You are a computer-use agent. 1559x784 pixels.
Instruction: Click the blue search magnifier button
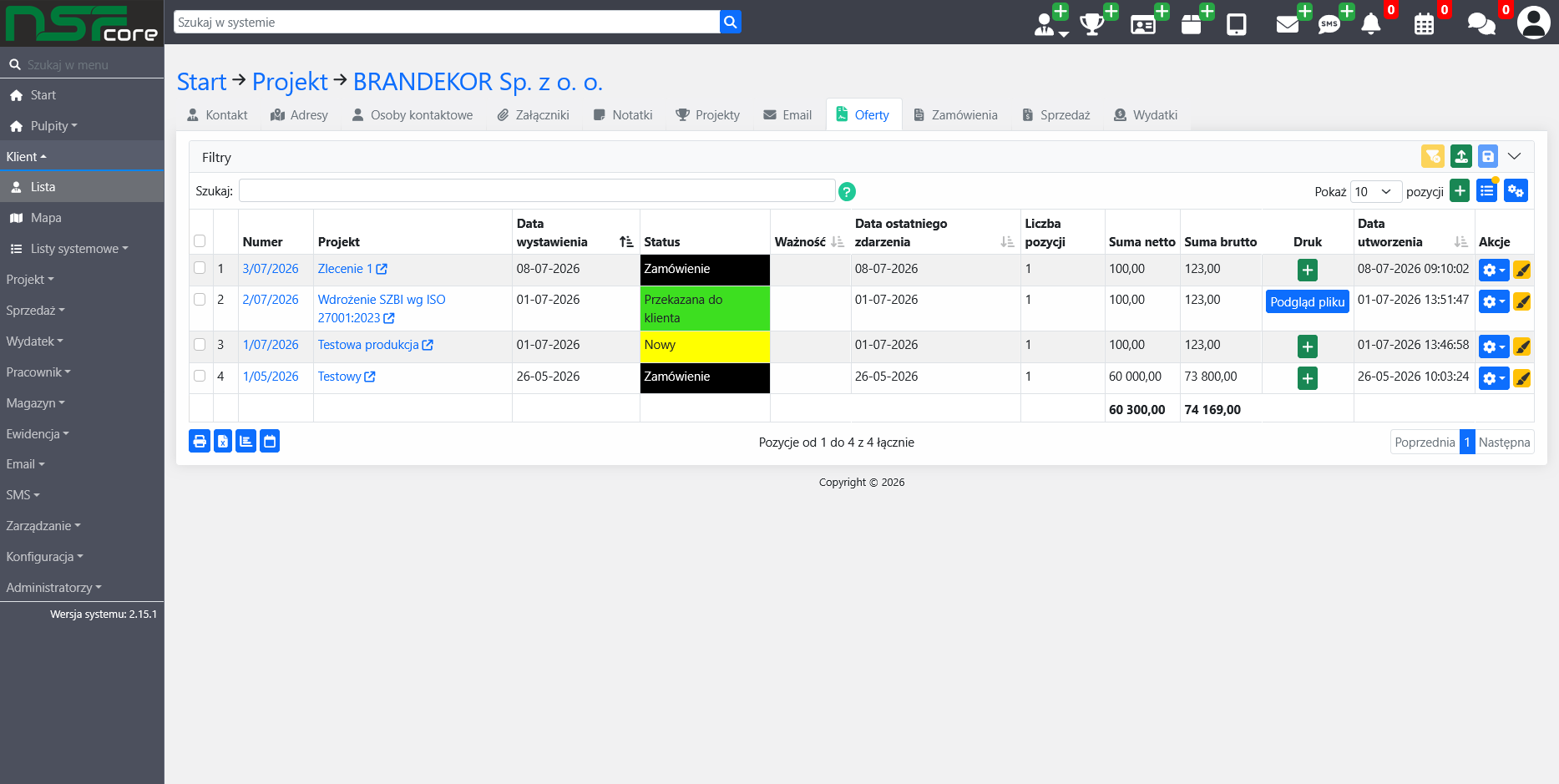pos(731,23)
